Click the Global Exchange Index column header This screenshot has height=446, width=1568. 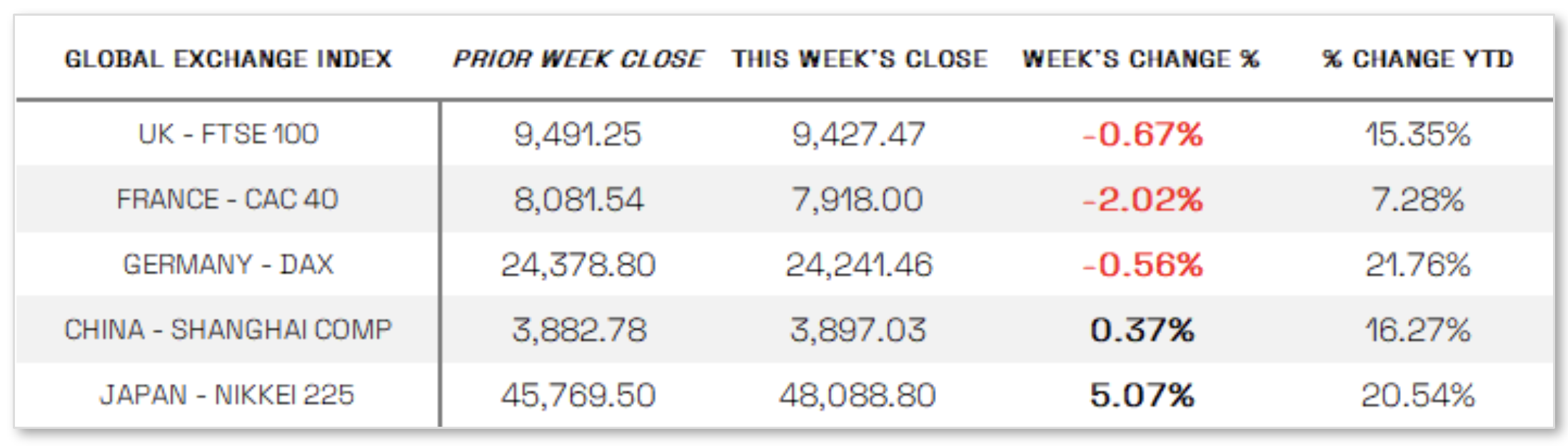click(228, 59)
